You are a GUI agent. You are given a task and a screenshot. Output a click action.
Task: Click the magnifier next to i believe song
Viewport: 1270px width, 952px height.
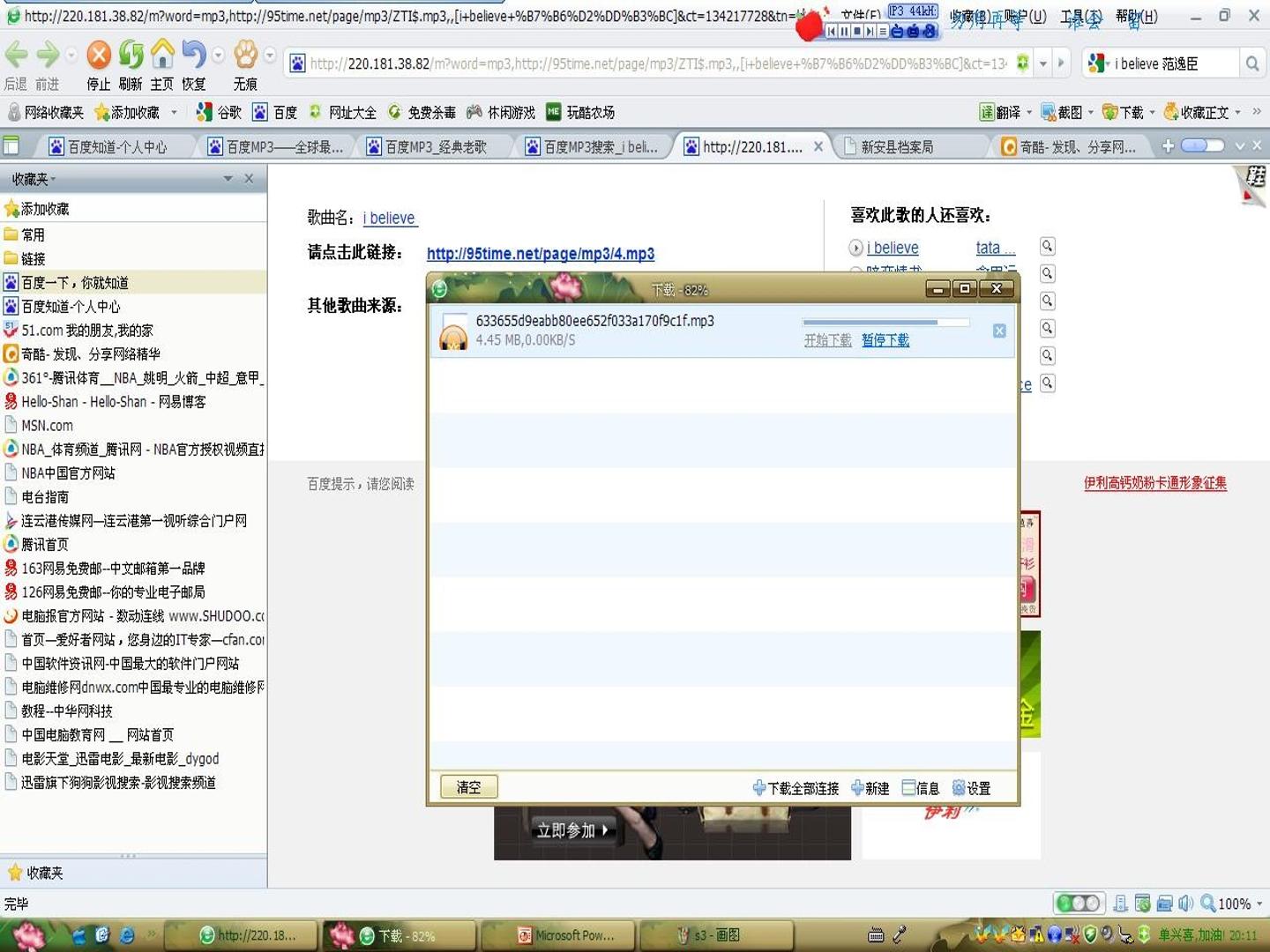1047,247
